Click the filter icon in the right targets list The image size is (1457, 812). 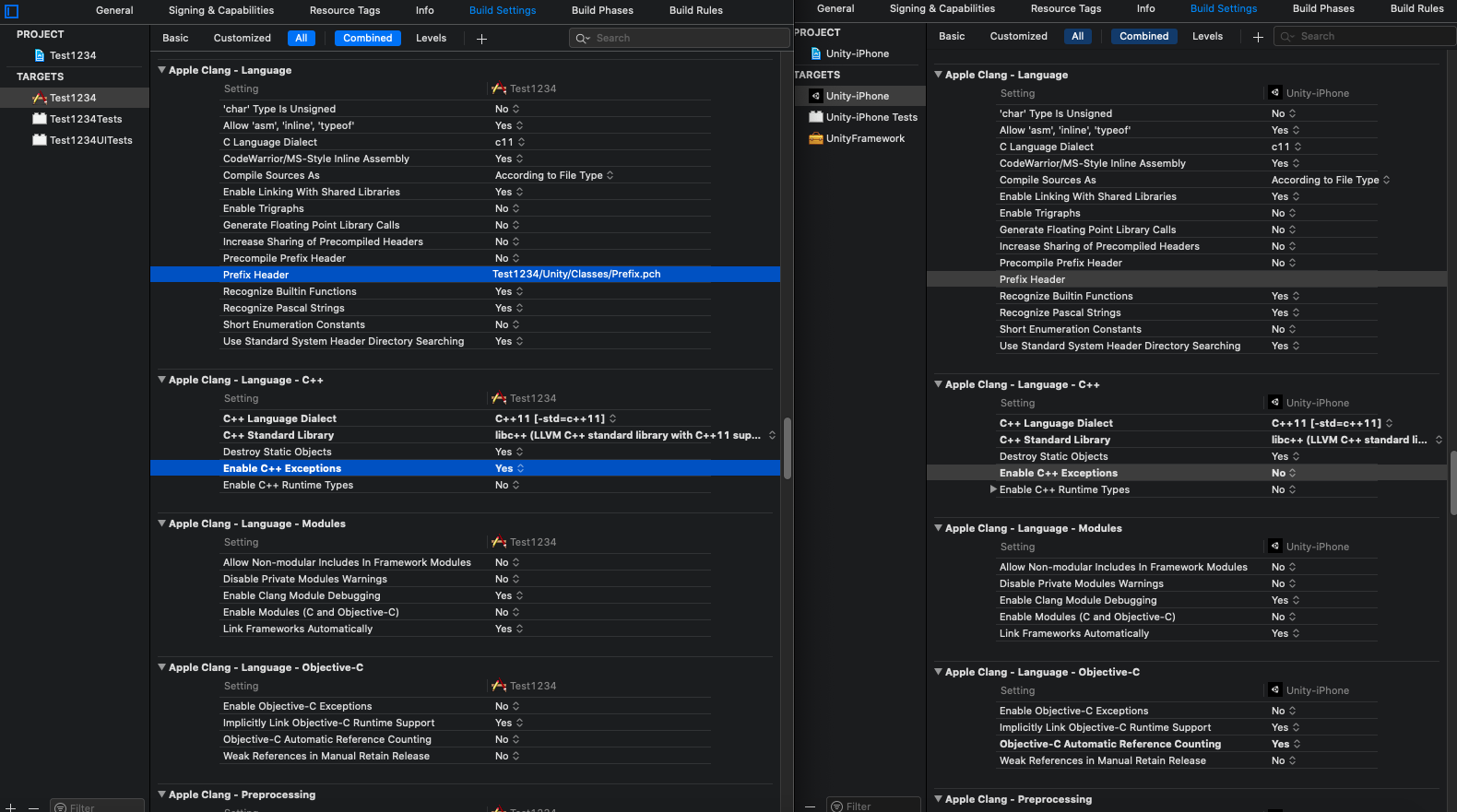click(x=837, y=806)
